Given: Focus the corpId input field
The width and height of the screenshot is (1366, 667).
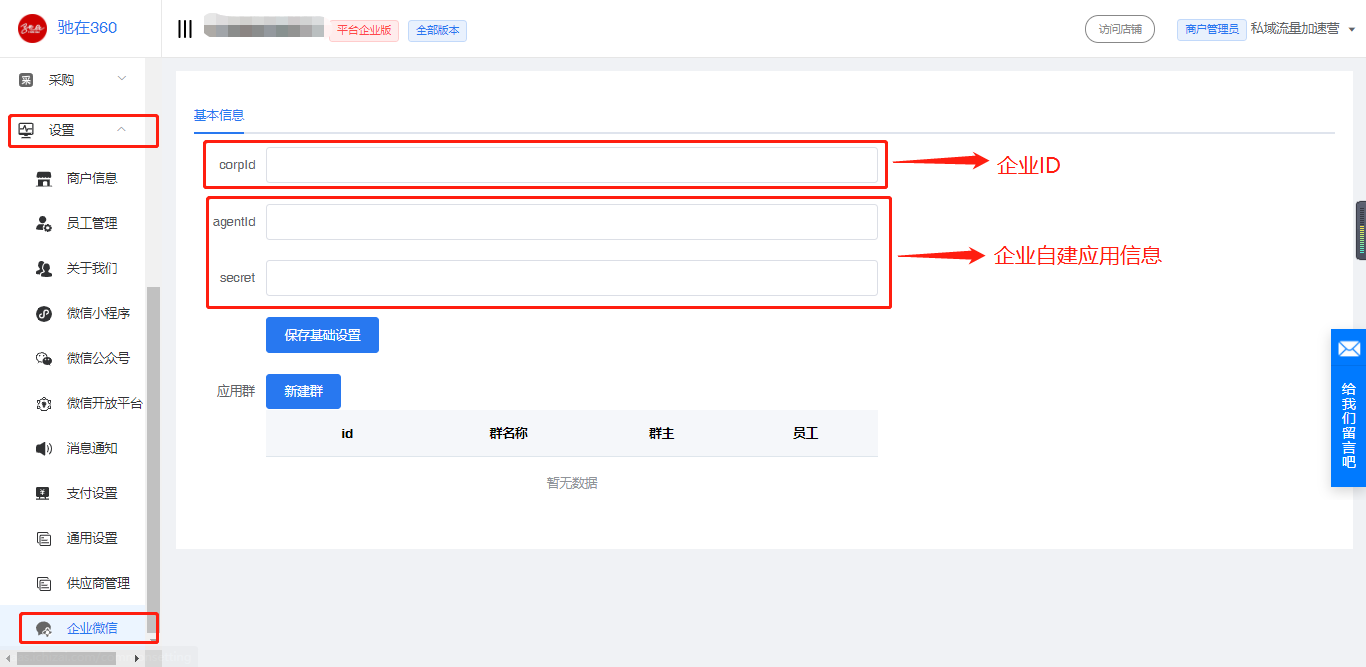Looking at the screenshot, I should pos(572,165).
